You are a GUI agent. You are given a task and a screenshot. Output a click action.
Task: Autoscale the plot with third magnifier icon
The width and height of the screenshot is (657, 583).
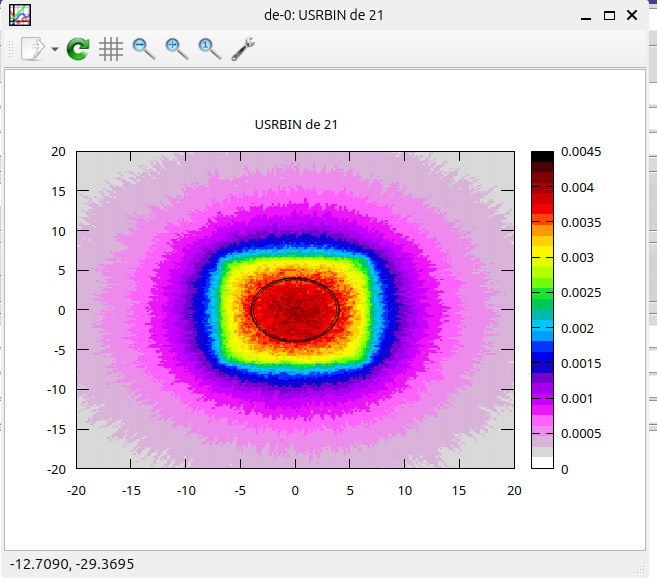pos(209,48)
